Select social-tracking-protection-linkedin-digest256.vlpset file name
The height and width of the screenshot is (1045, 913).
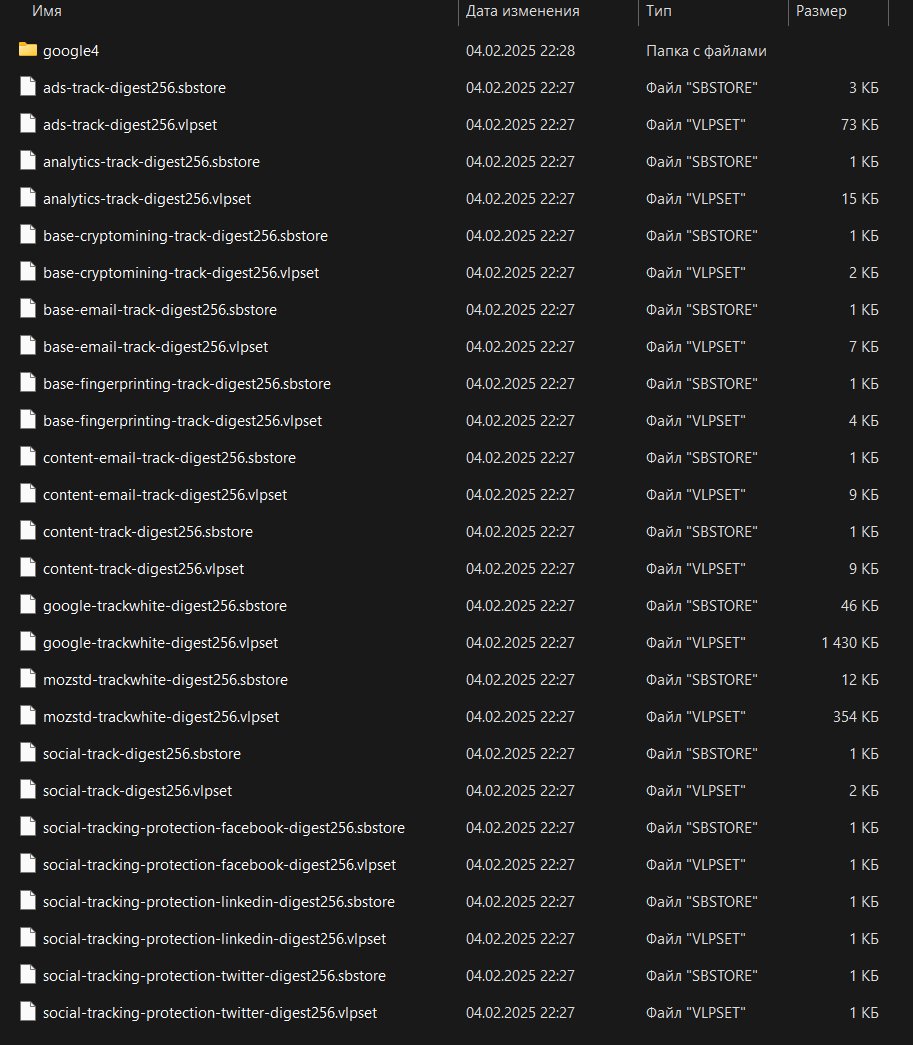tap(215, 938)
